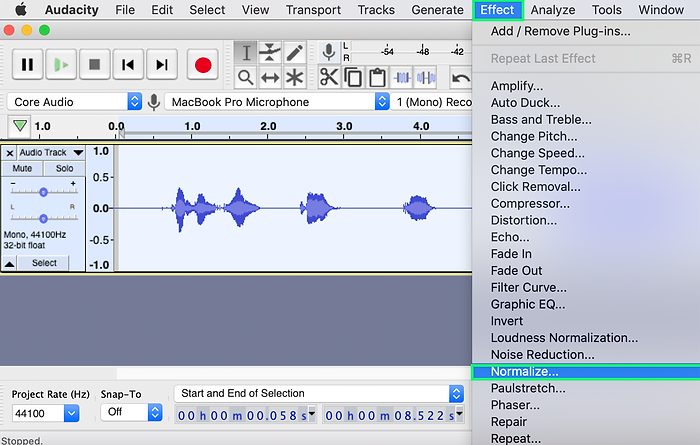Open the 1 (Mono) Recording channels dropdown
Image resolution: width=700 pixels, height=445 pixels.
[x=432, y=102]
